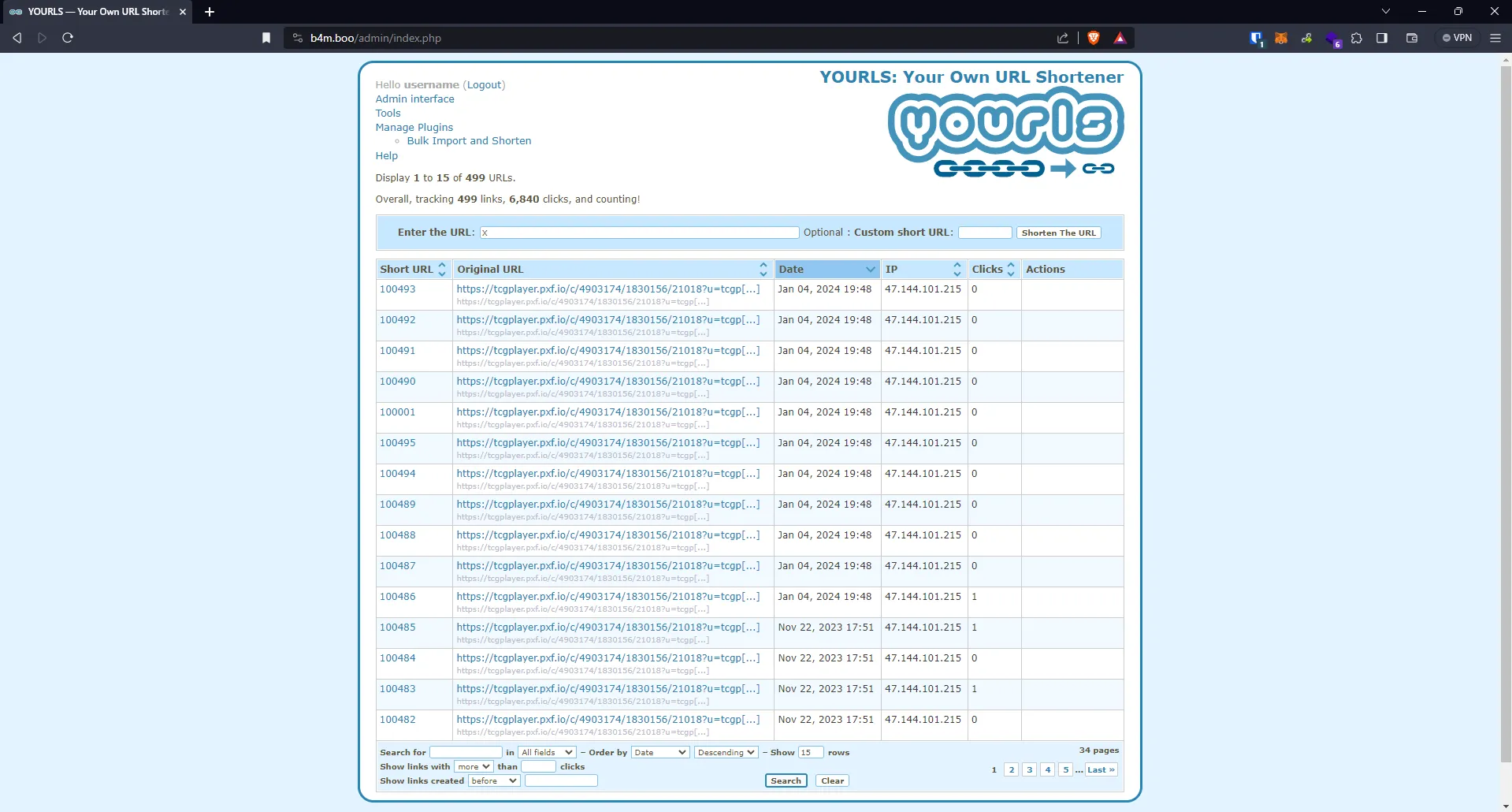The image size is (1512, 812).
Task: Open the Tools menu link
Action: 388,114
